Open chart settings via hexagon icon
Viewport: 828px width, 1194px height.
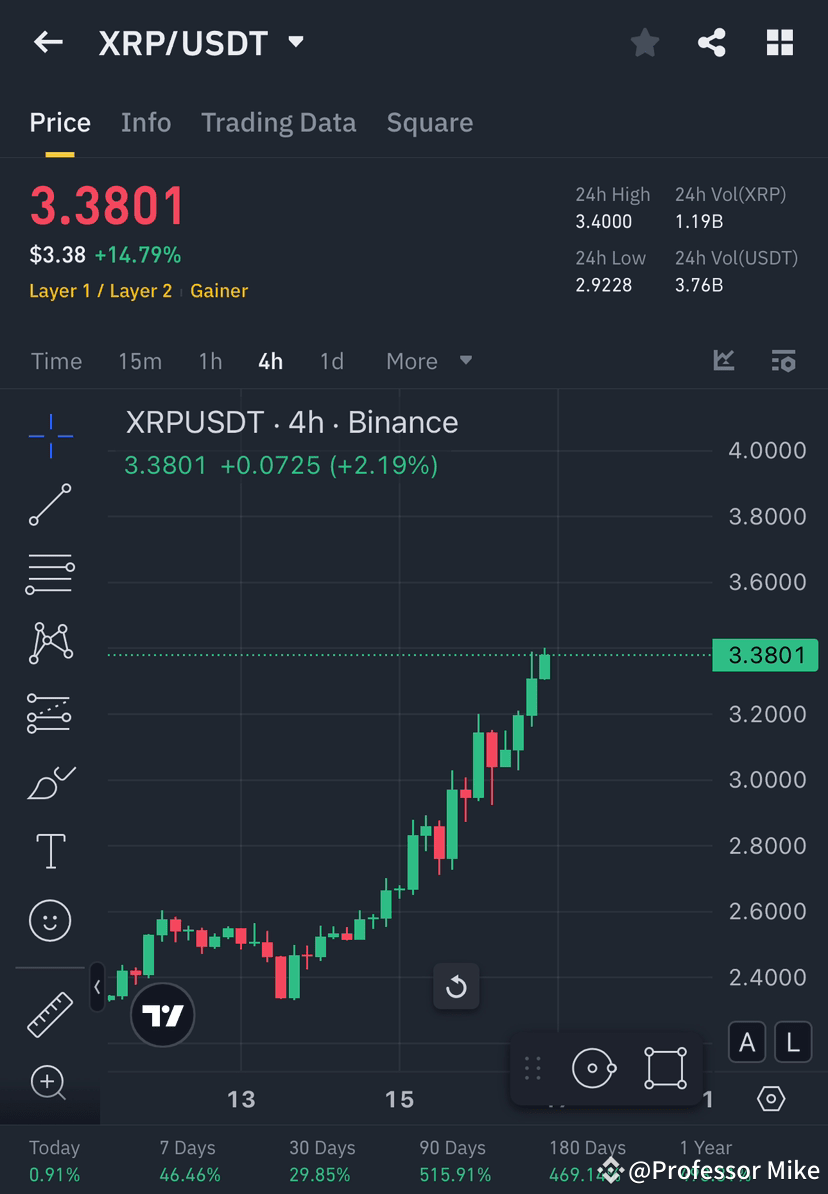771,1098
